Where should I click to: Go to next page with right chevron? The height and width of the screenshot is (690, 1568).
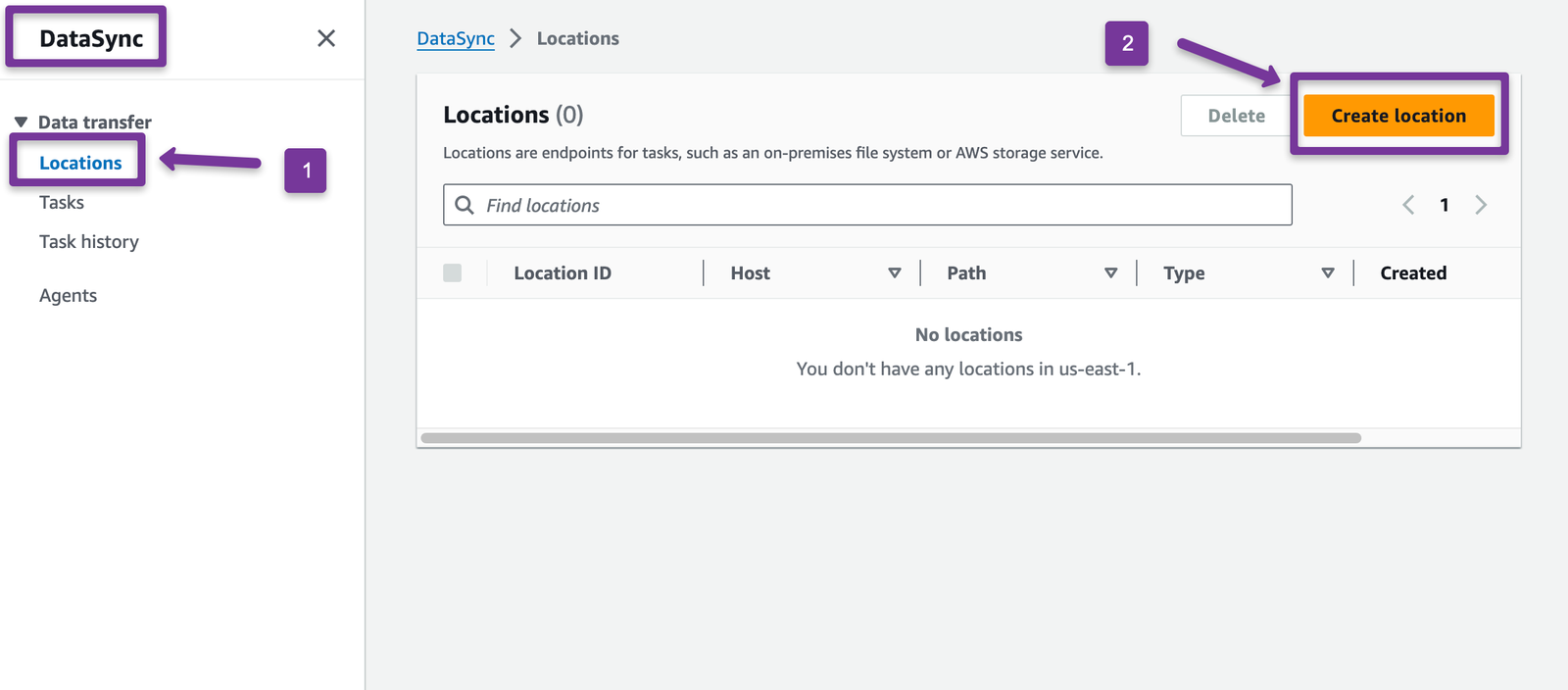(x=1481, y=205)
